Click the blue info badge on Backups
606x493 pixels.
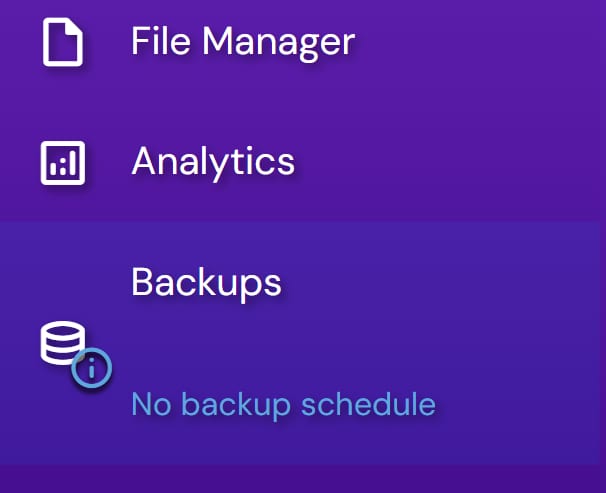tap(91, 369)
